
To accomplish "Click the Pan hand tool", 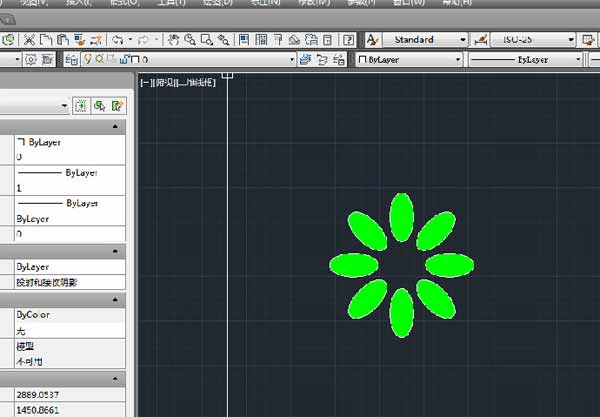I will click(x=173, y=40).
